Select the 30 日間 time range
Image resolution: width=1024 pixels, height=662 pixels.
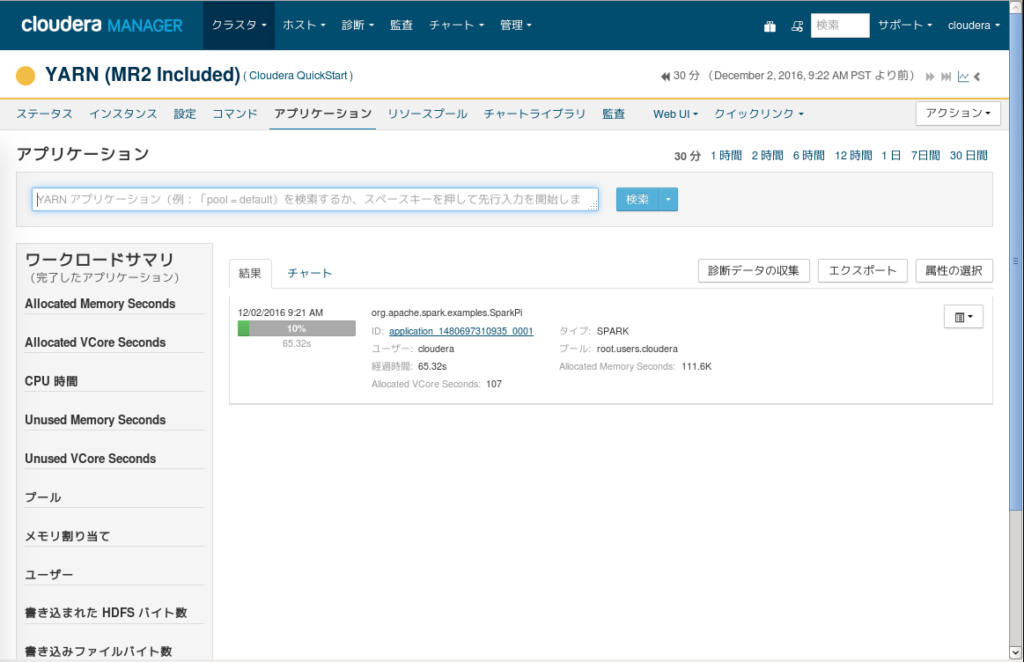[x=968, y=155]
